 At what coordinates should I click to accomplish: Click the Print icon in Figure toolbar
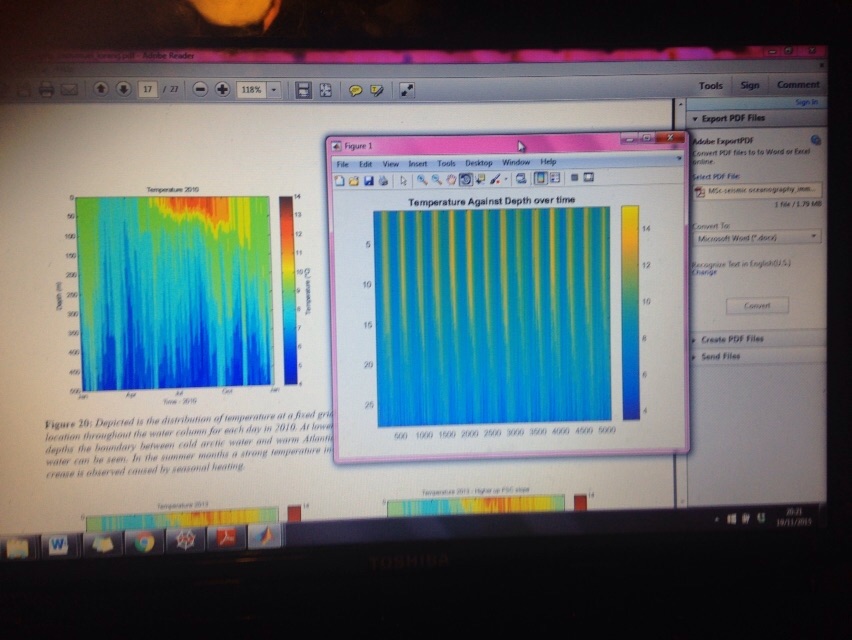384,181
